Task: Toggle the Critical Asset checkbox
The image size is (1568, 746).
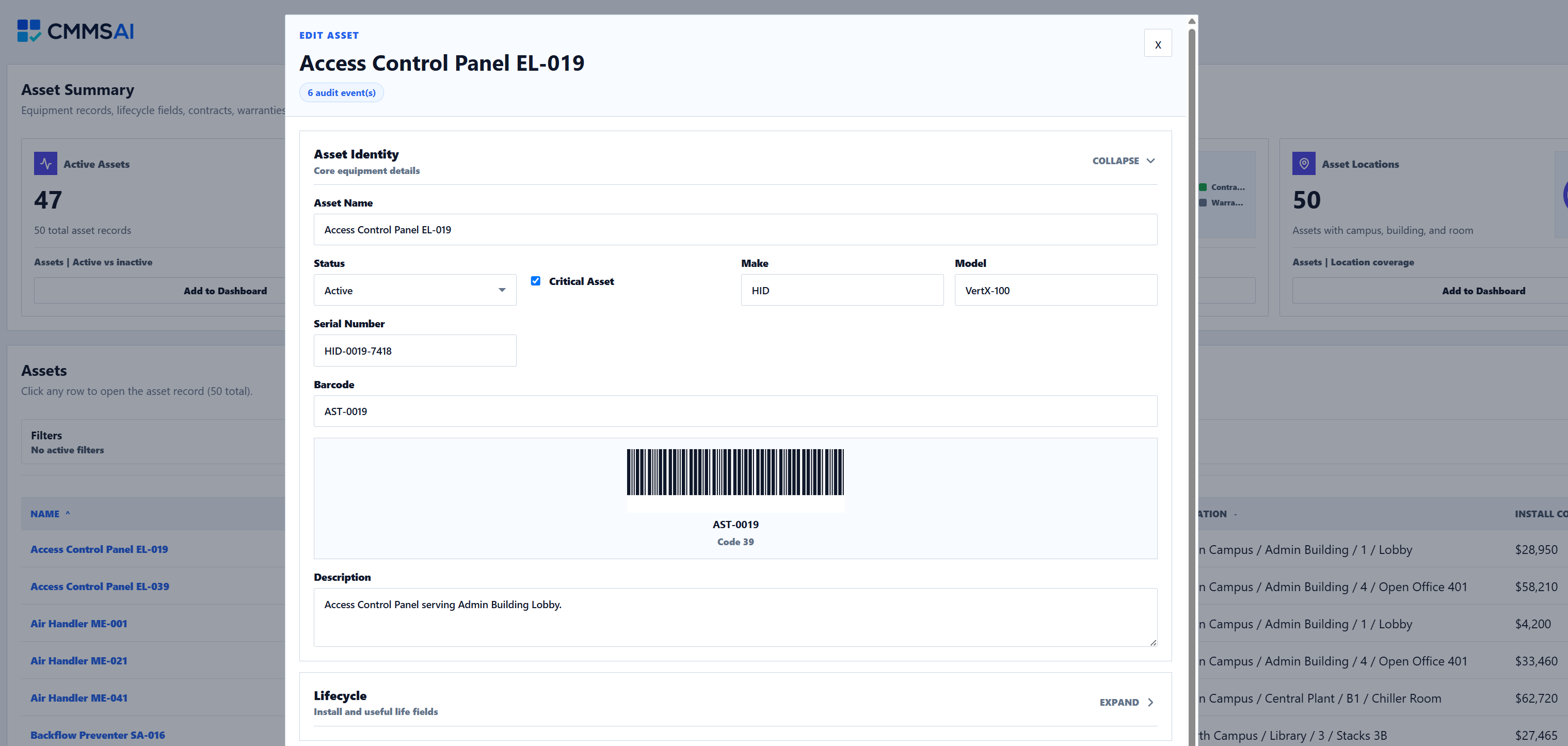Action: (x=536, y=281)
